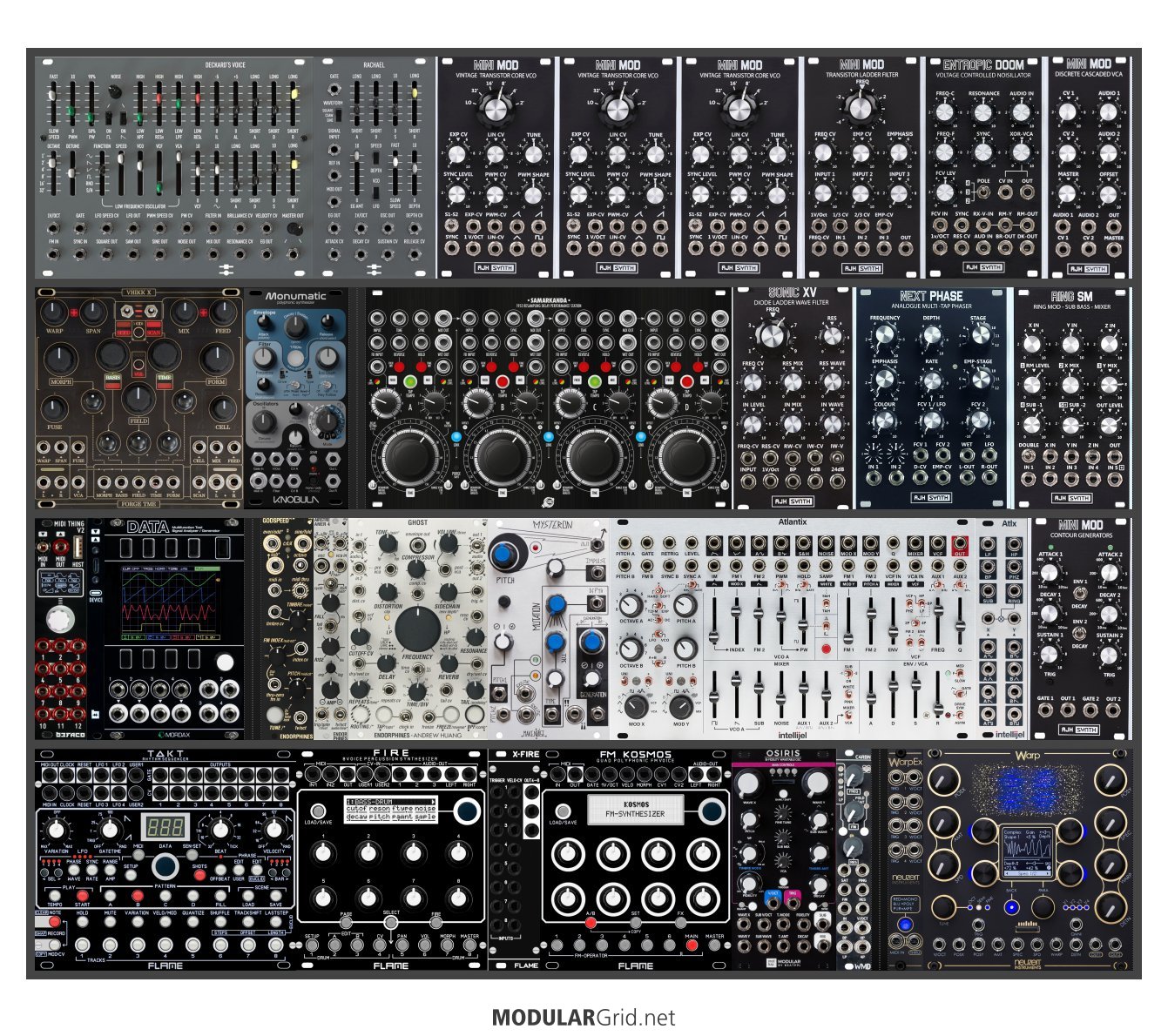Viewport: 1168px width, 1036px height.
Task: Click the MIDI Thing main encoder knob
Action: [x=61, y=621]
